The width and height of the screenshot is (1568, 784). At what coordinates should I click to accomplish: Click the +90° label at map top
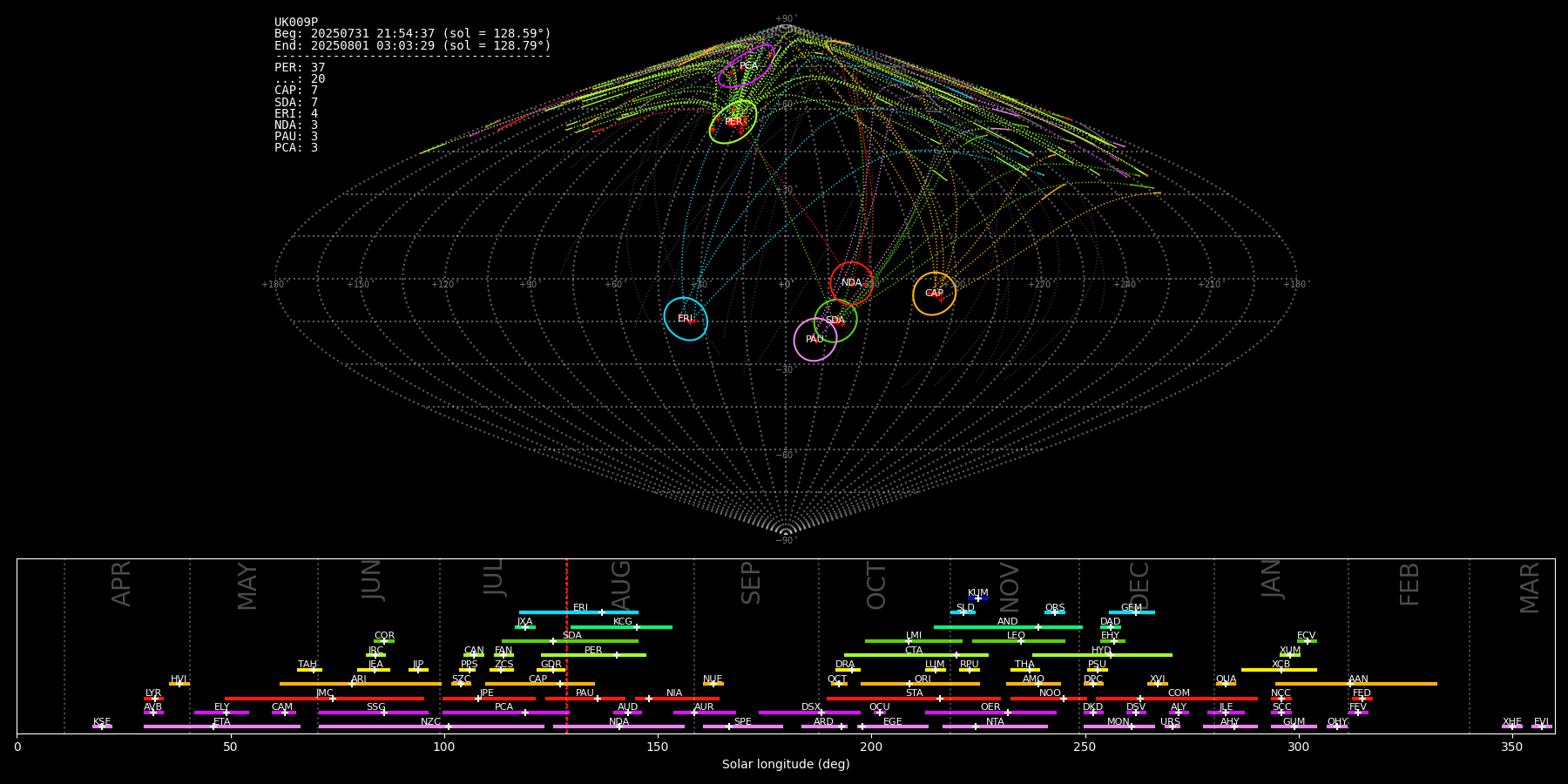pyautogui.click(x=786, y=19)
